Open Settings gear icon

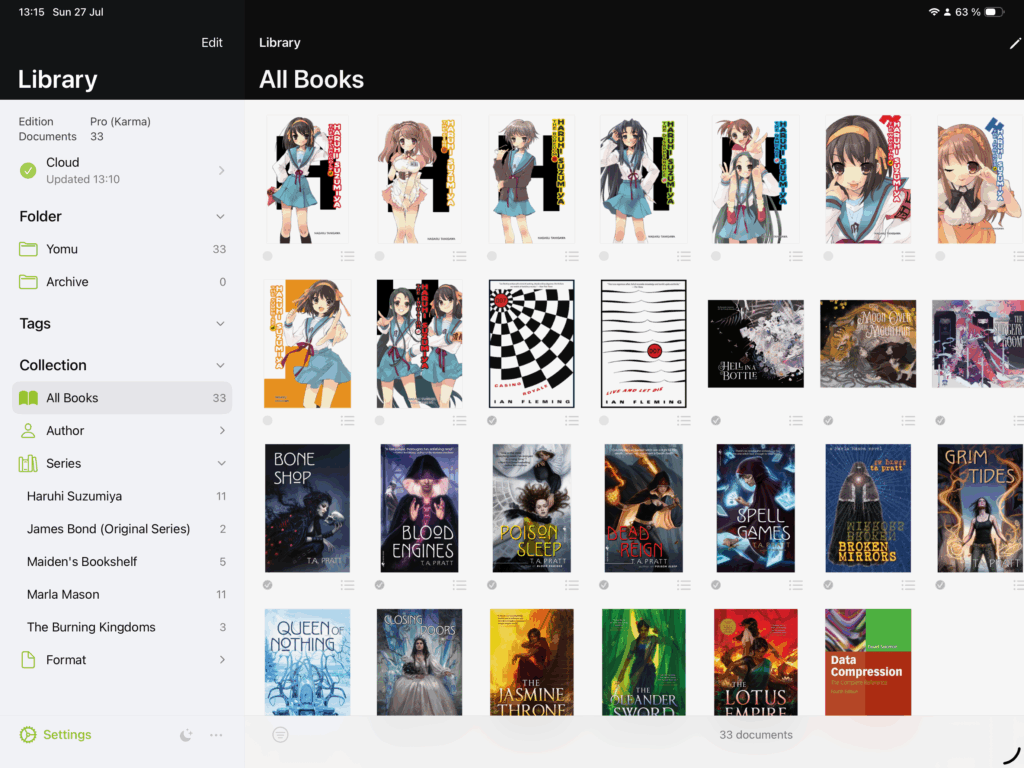point(28,735)
